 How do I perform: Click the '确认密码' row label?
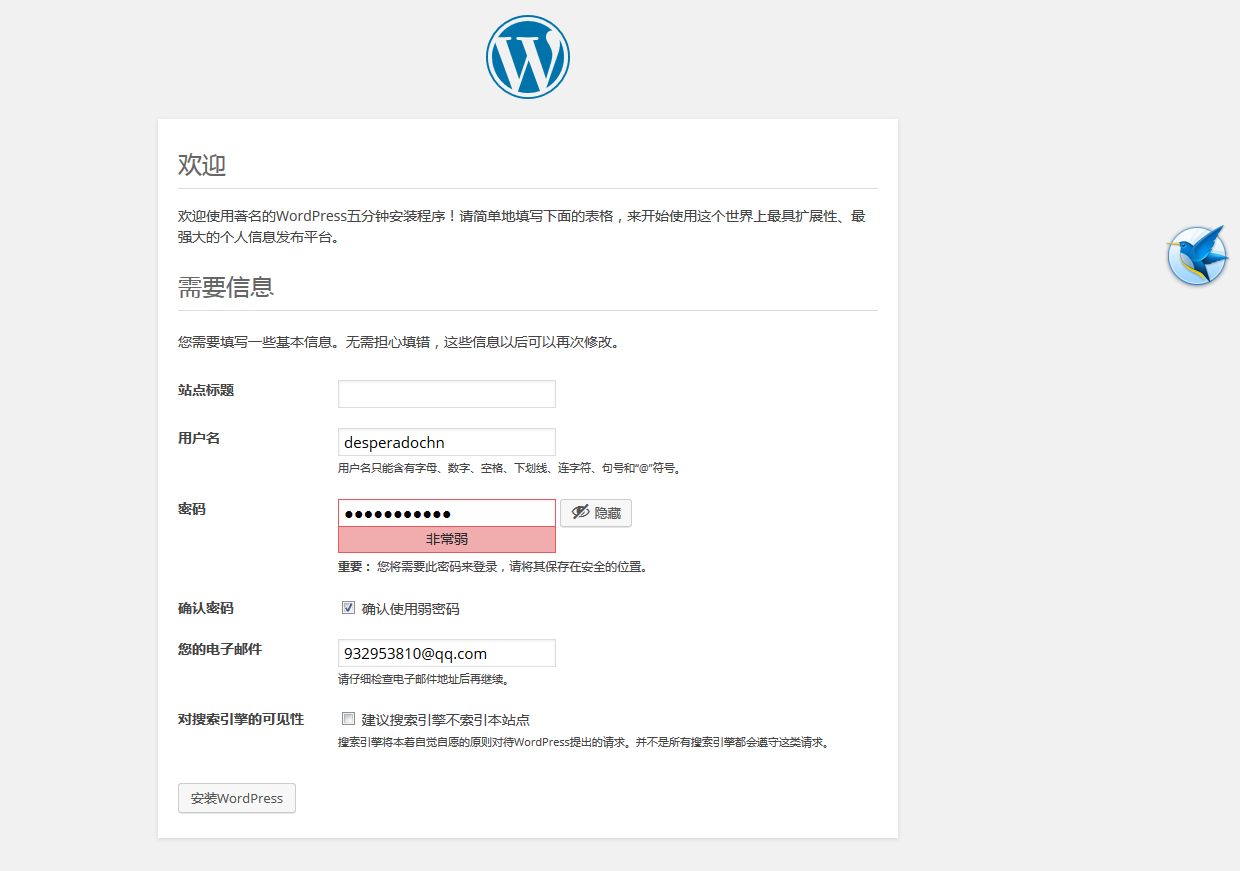(x=206, y=608)
